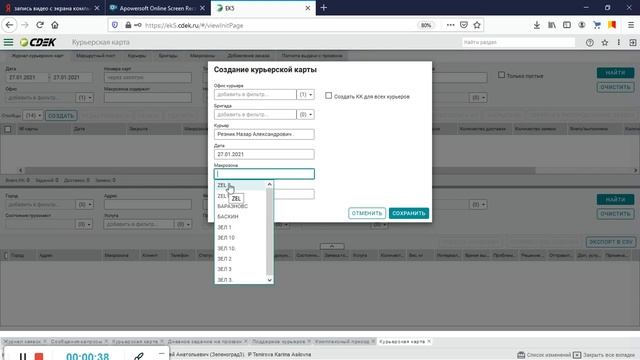Open 'Журнал заявок' bottom page tab
Viewport: 640px width, 360px height.
tap(22, 341)
